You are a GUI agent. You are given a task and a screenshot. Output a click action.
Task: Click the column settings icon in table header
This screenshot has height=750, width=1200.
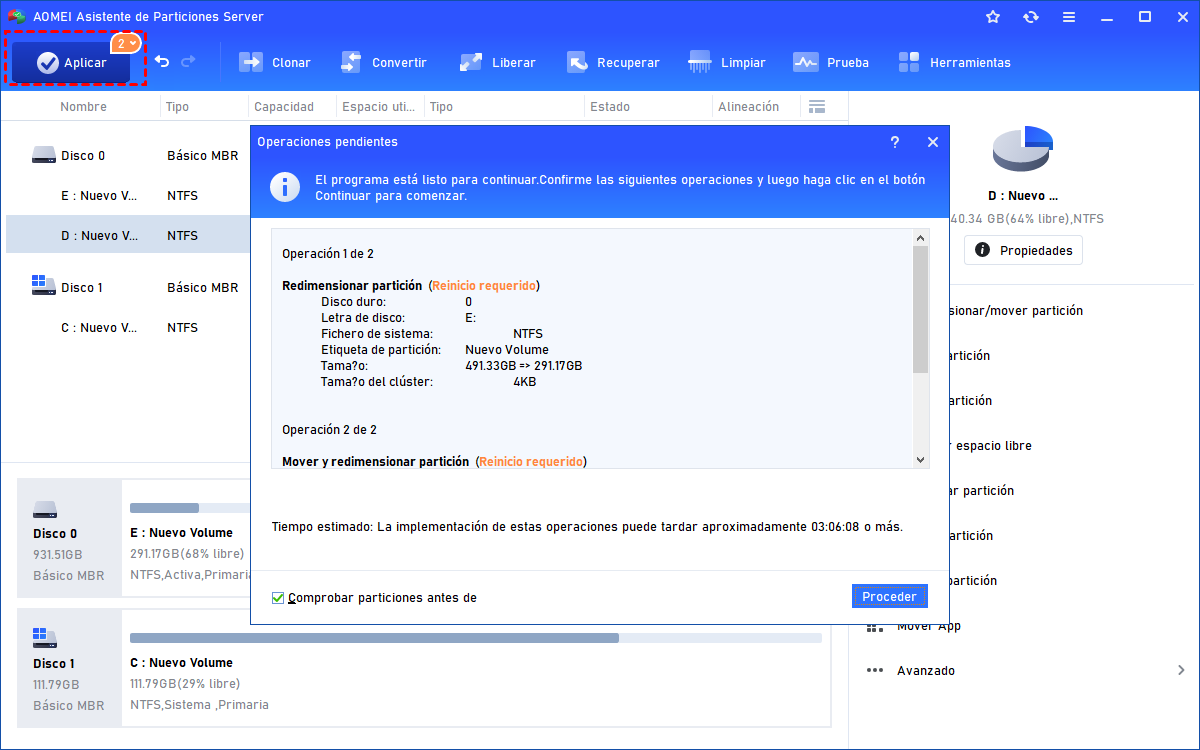tap(817, 107)
